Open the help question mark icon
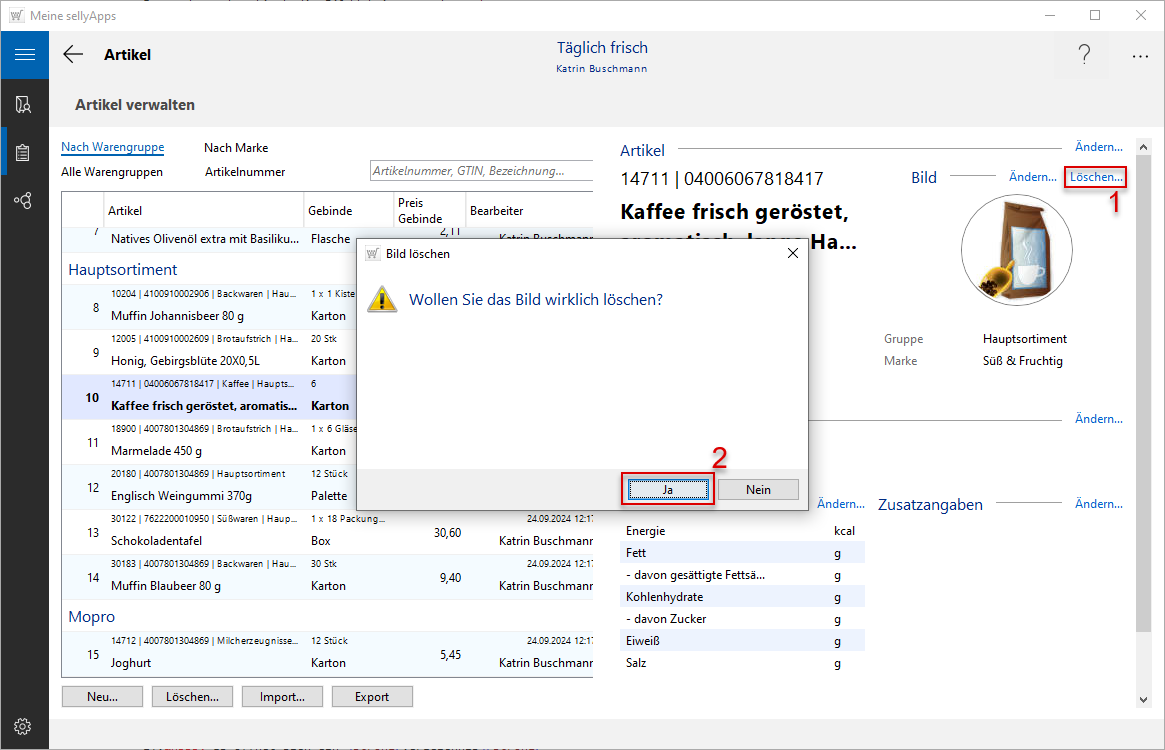Screen dimensions: 1165x750 click(x=1084, y=56)
